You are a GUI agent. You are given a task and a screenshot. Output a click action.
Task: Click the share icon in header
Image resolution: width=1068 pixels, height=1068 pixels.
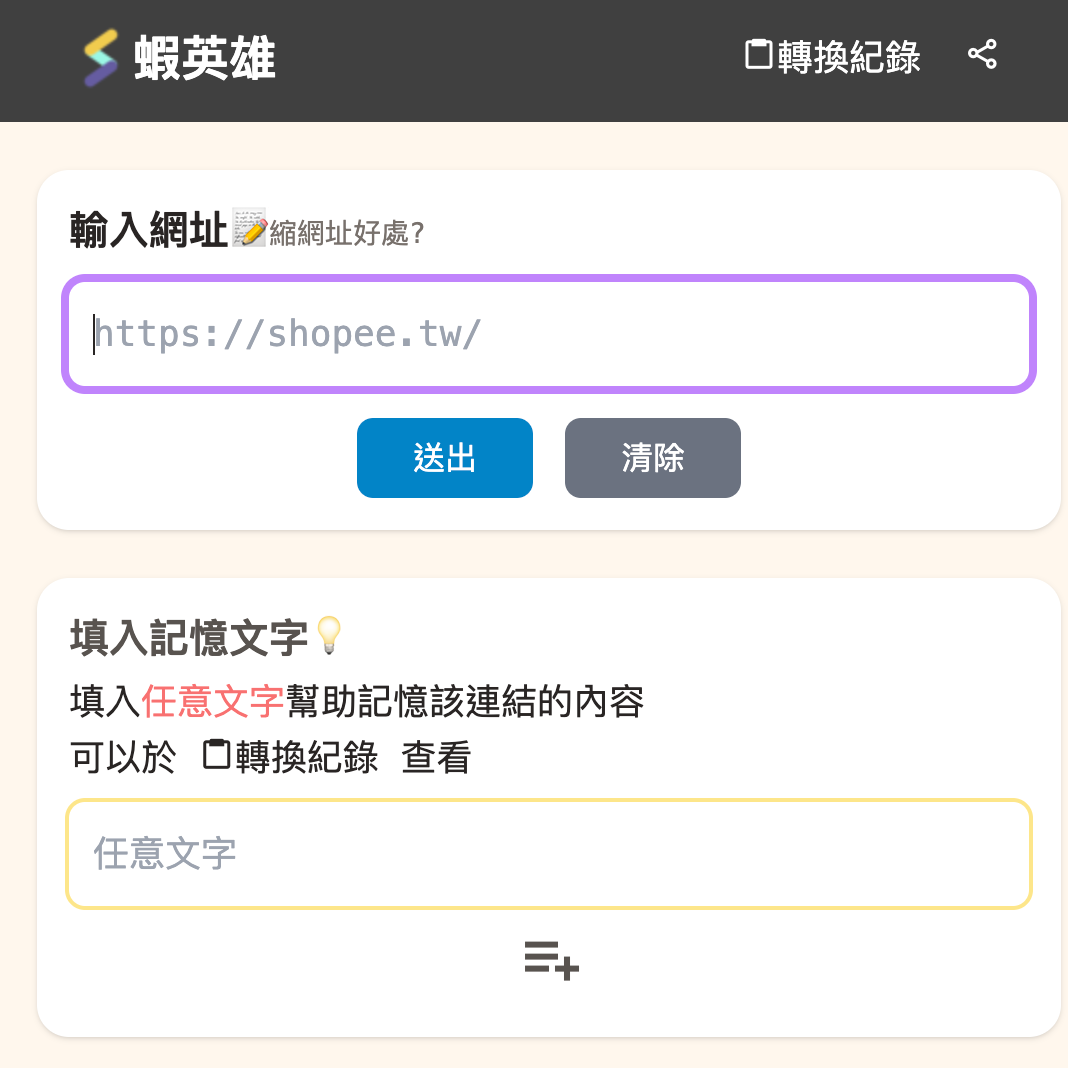pyautogui.click(x=982, y=55)
